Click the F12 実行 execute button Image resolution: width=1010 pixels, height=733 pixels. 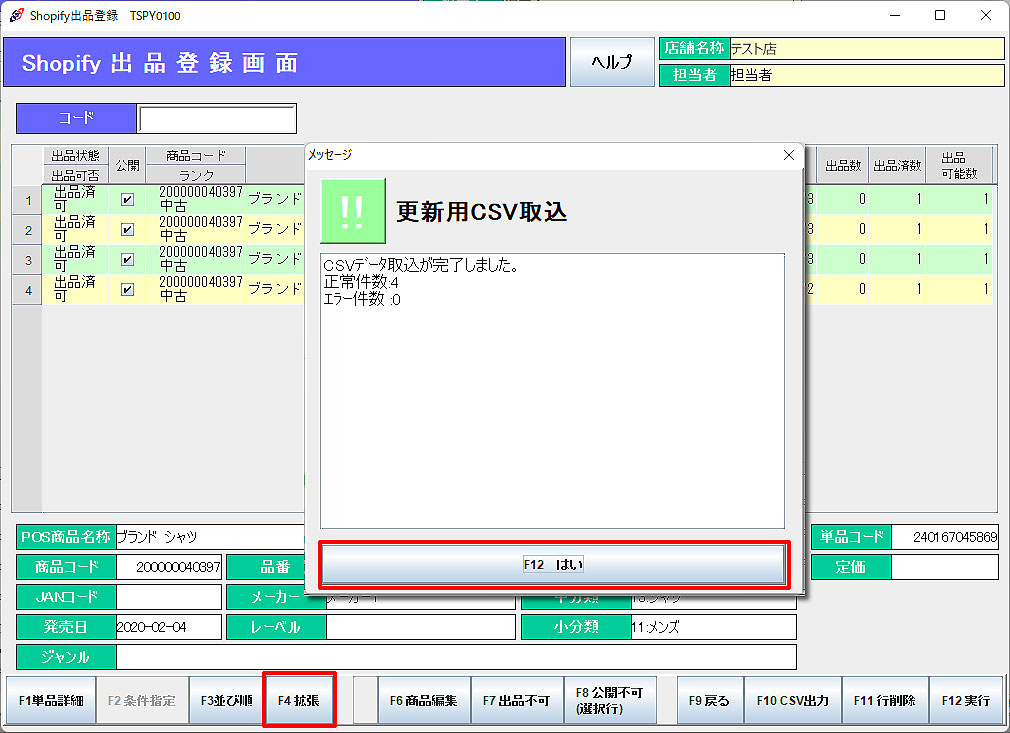[x=965, y=700]
